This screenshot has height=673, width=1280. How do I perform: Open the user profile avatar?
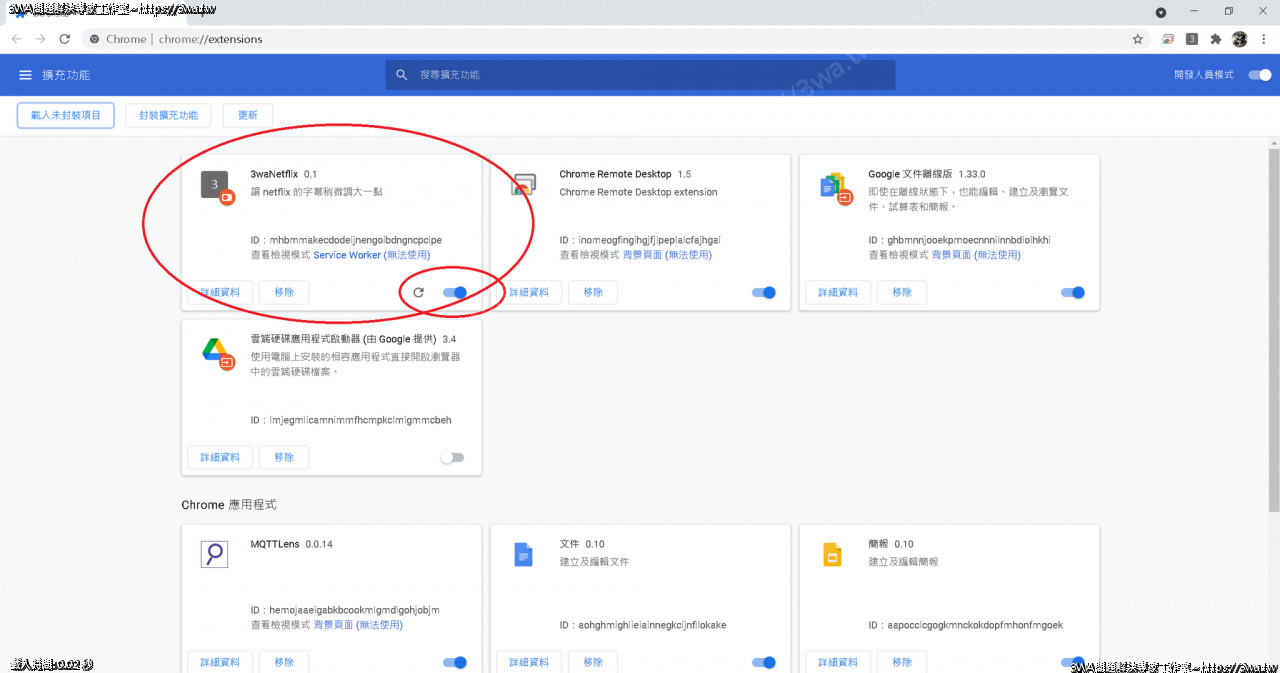click(1240, 39)
